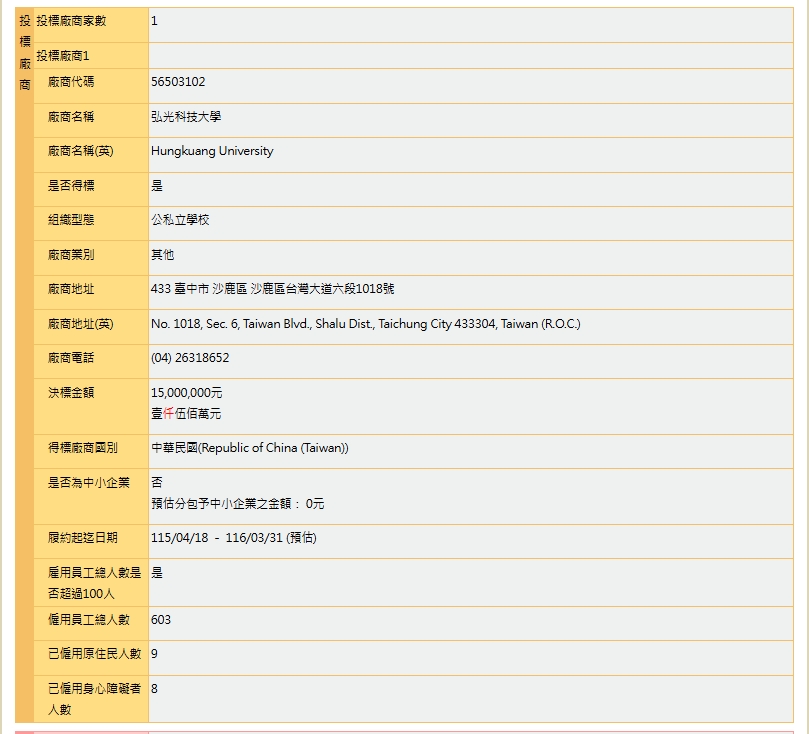Click the Chinese address 台灣大道六段1018號

[x=322, y=289]
